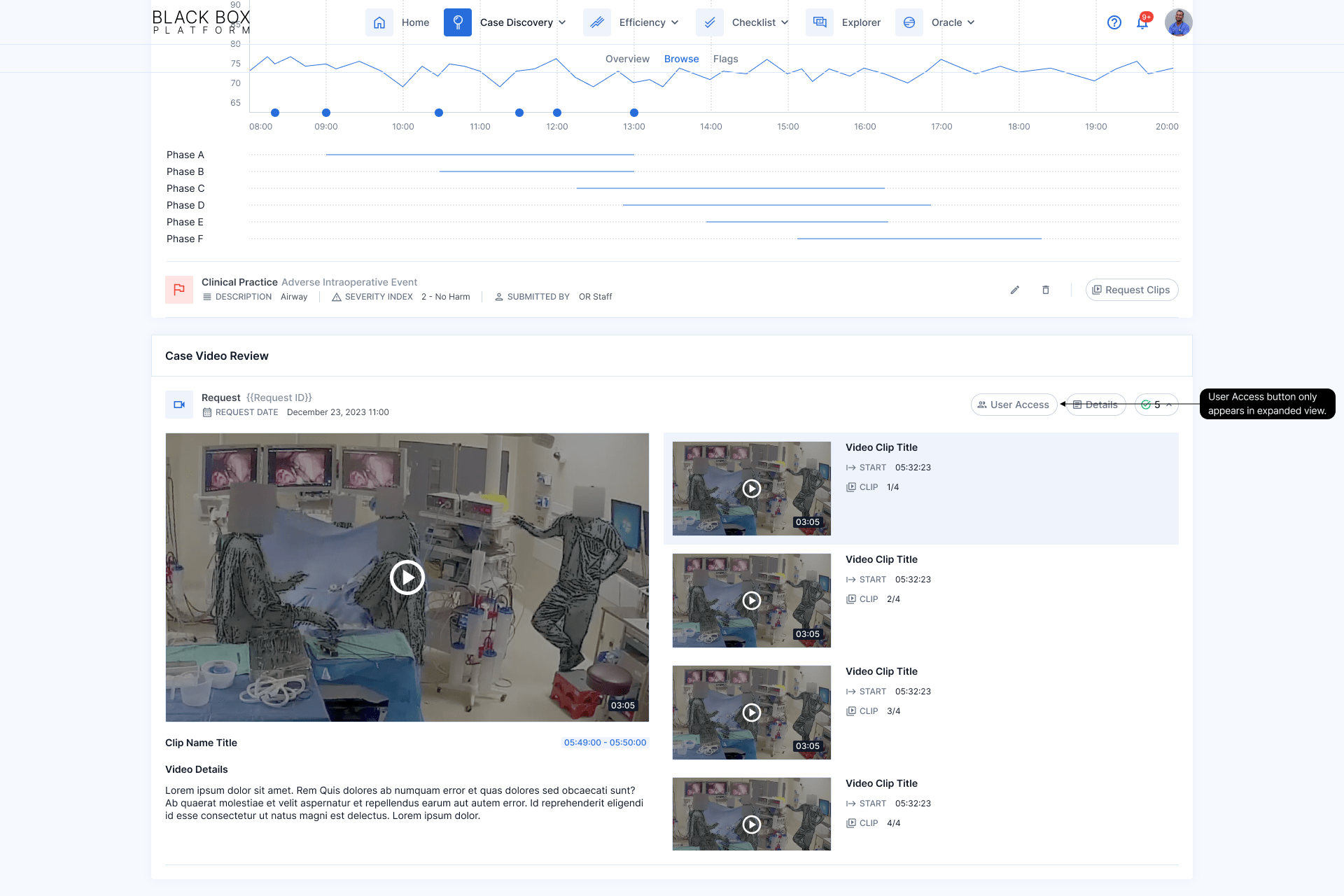The height and width of the screenshot is (896, 1344).
Task: Click the delete trash icon on the flagged event
Action: click(x=1046, y=289)
